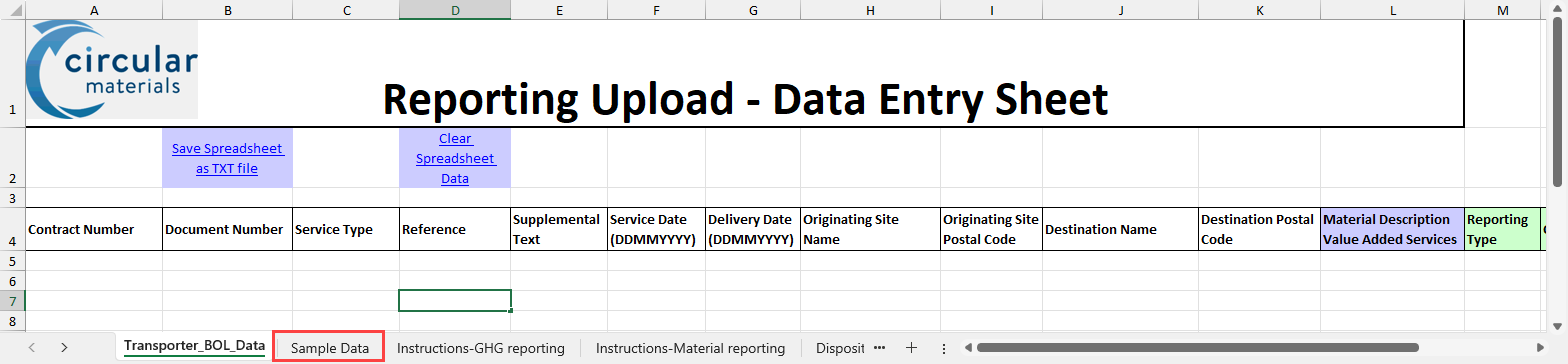Viewport: 1568px width, 364px height.
Task: Click the Destination Postal Code cell
Action: tap(1260, 229)
